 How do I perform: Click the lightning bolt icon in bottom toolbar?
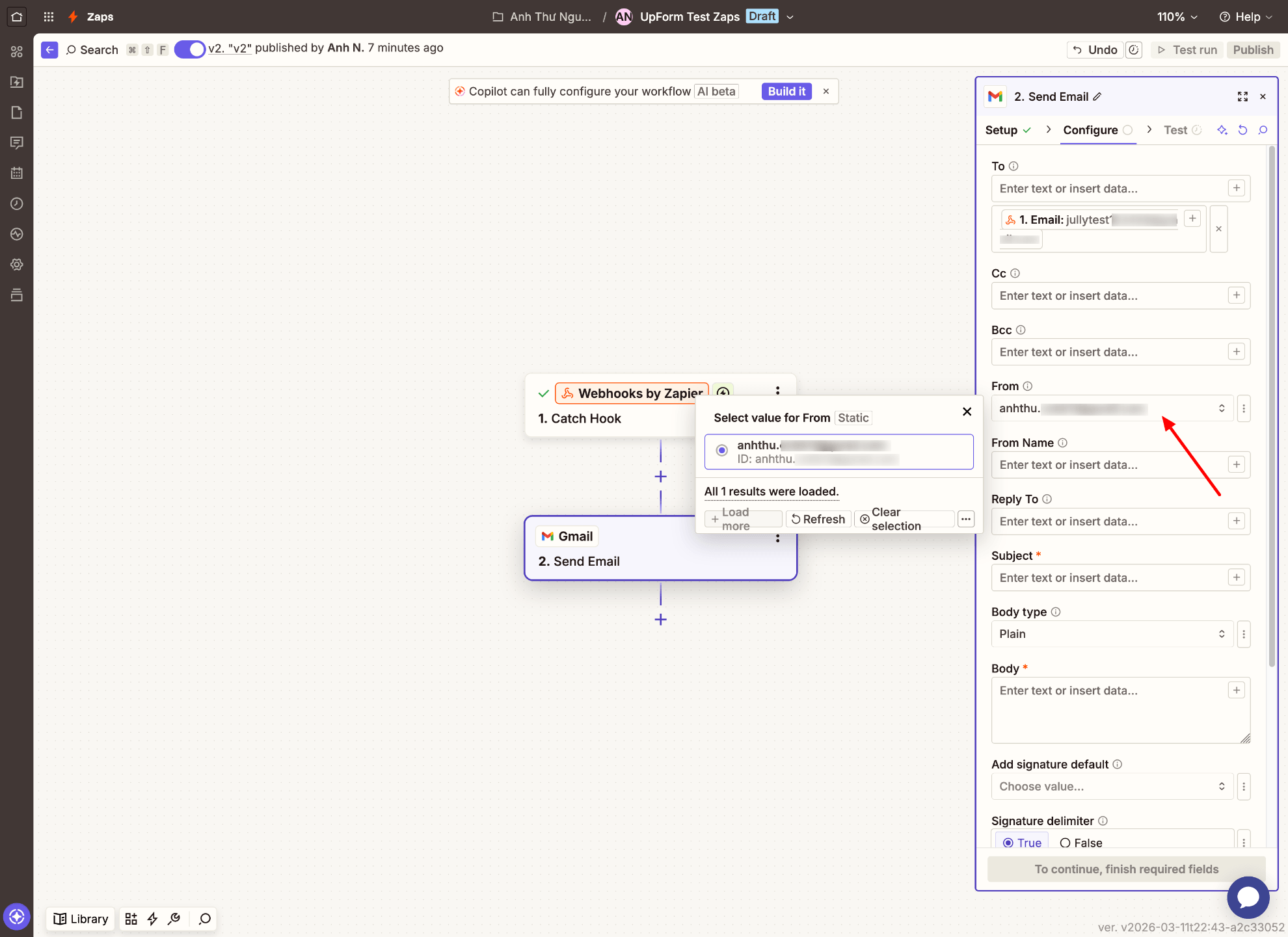(152, 919)
